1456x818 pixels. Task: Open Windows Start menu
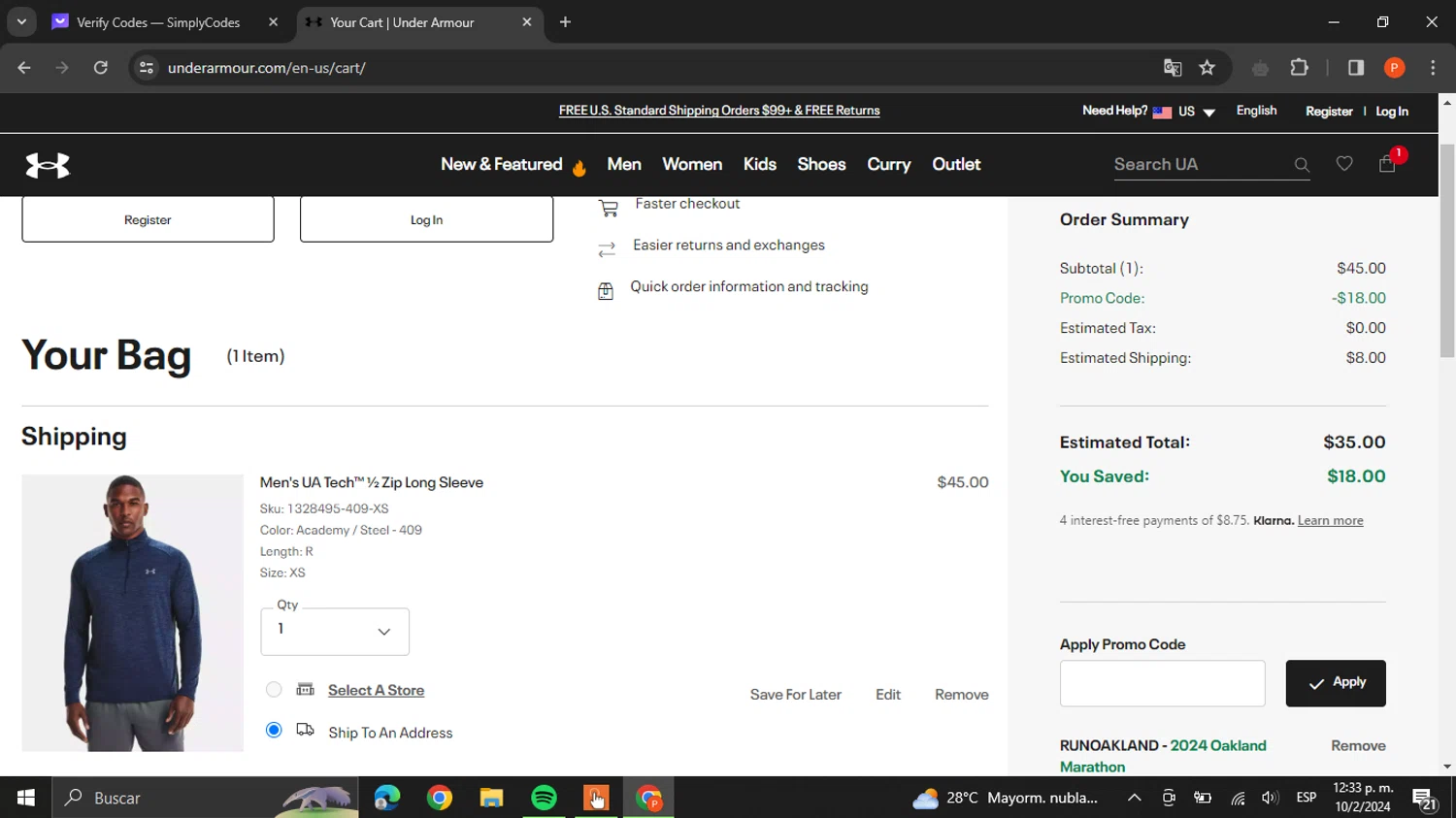tap(26, 798)
